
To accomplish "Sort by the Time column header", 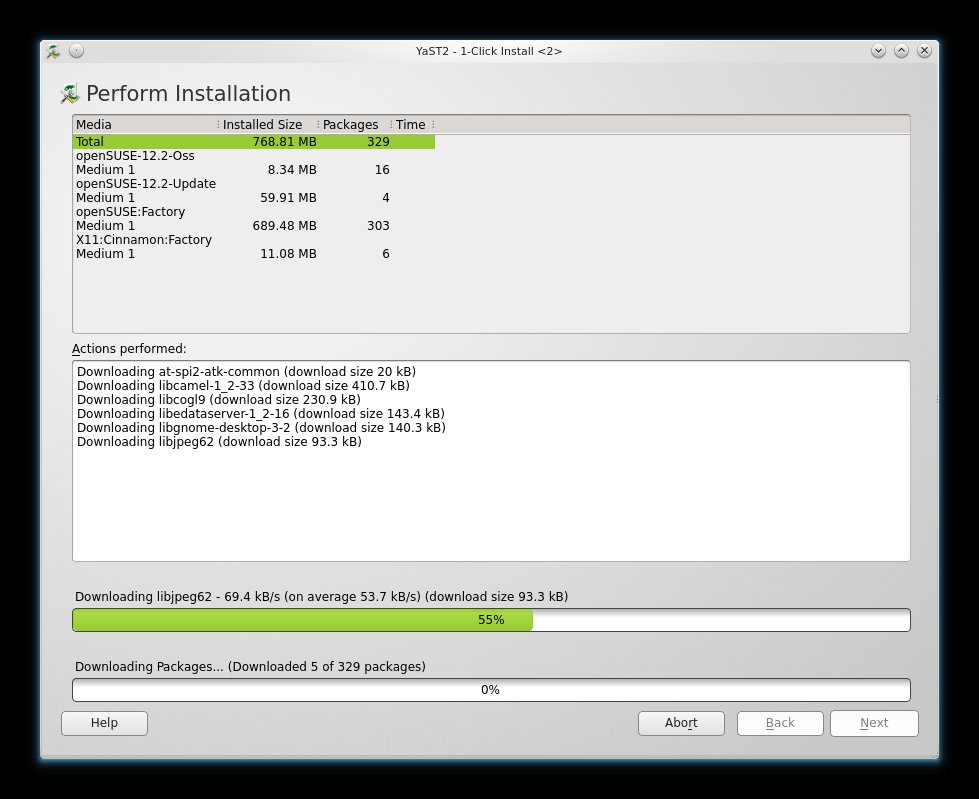I will [413, 124].
